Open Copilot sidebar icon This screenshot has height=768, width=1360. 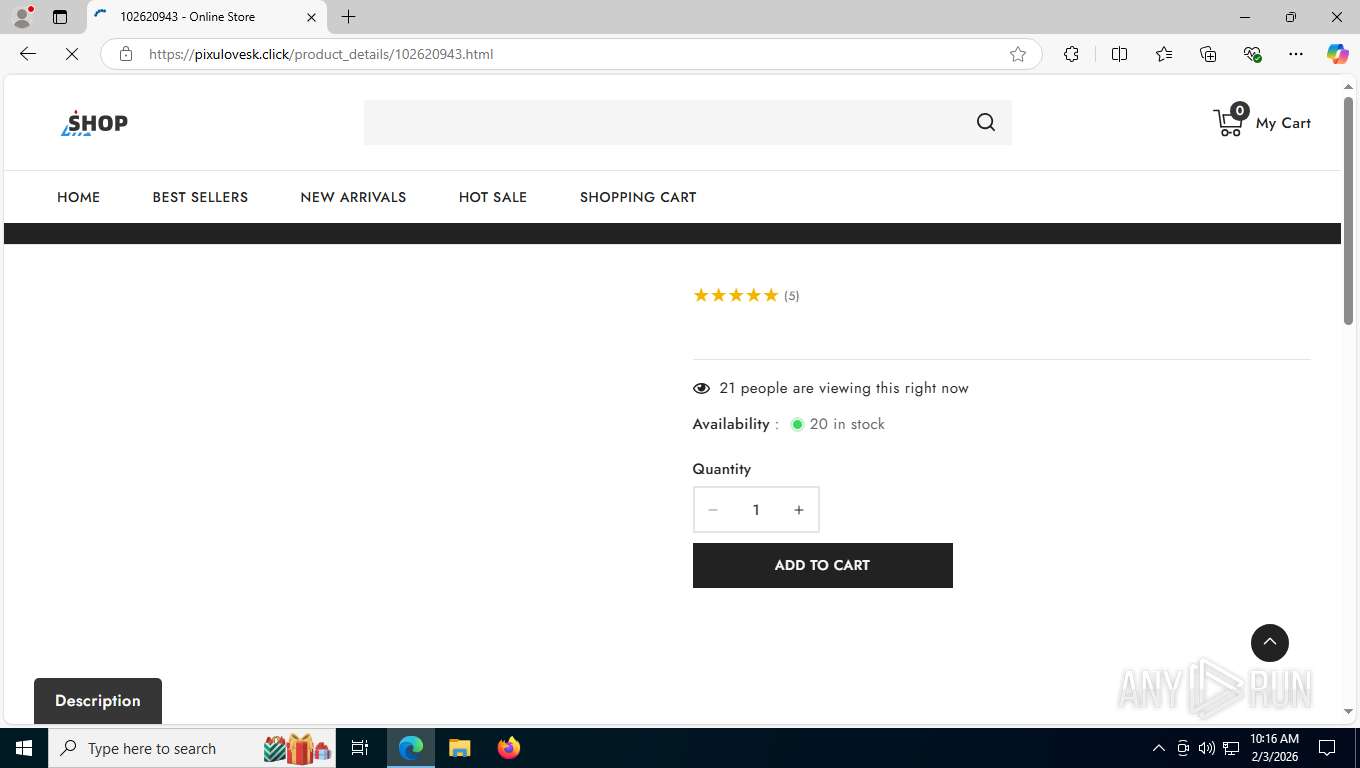1338,54
